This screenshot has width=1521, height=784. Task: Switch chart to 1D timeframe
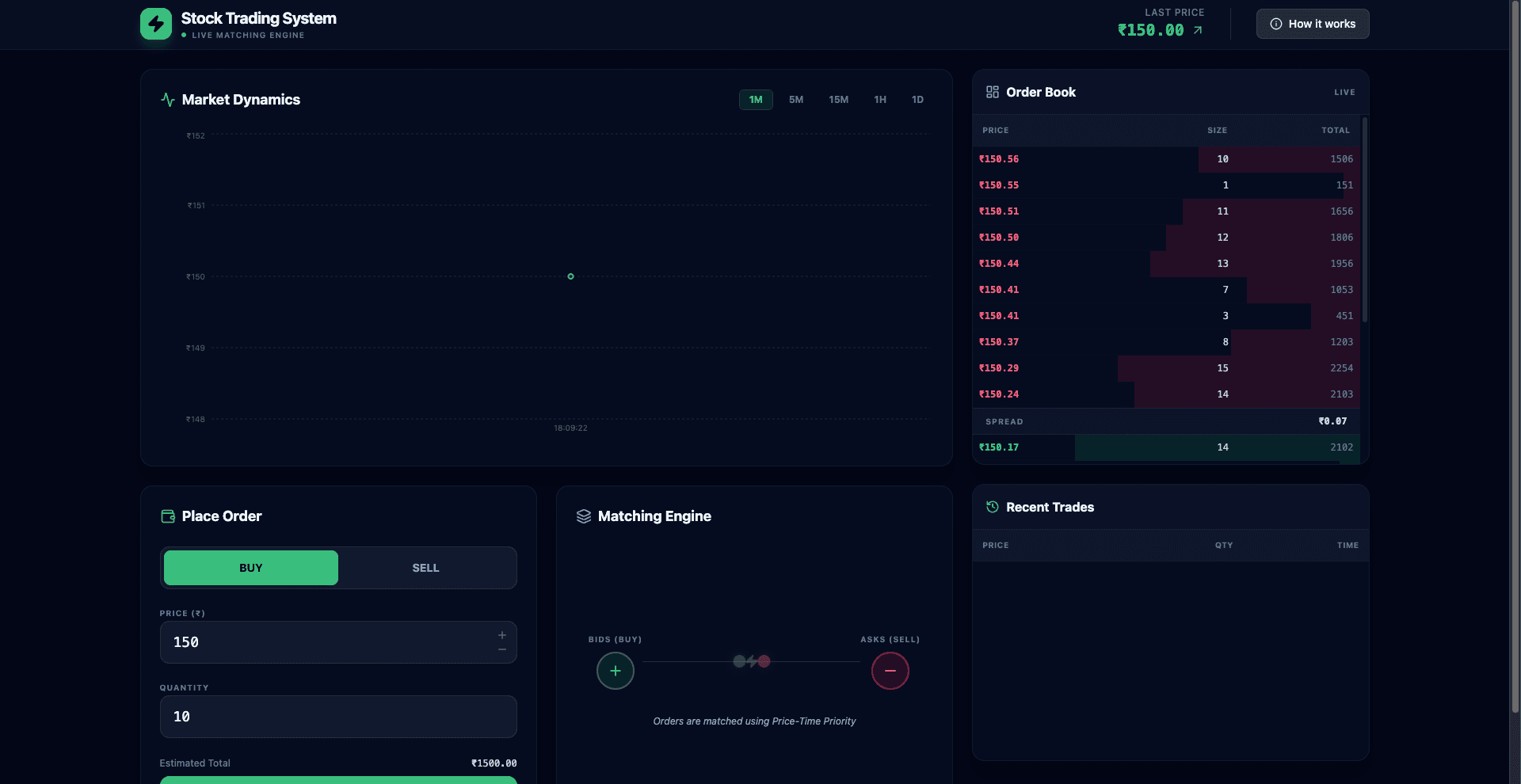[x=917, y=100]
